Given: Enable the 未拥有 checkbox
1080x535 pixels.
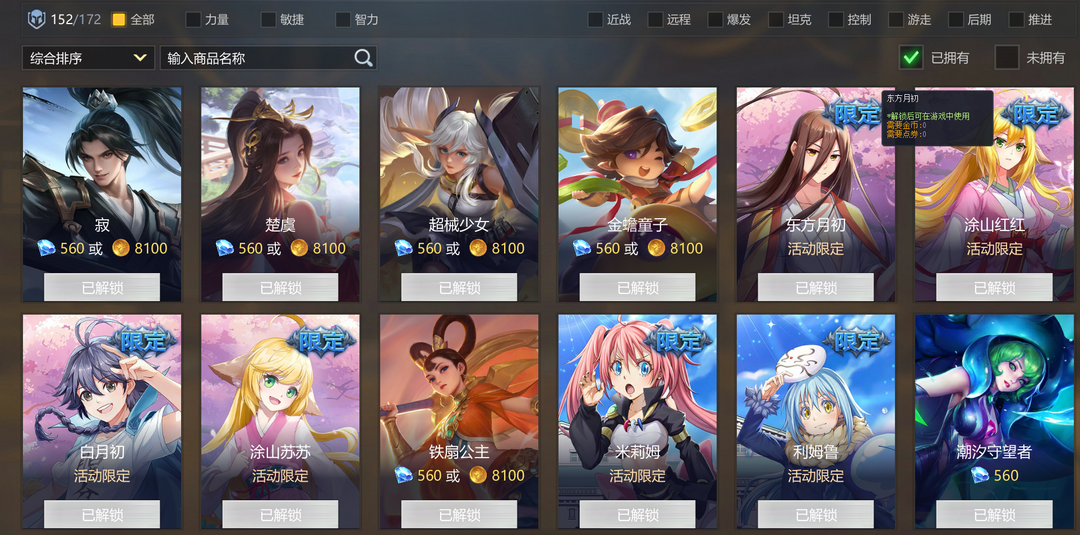Looking at the screenshot, I should (x=1007, y=58).
